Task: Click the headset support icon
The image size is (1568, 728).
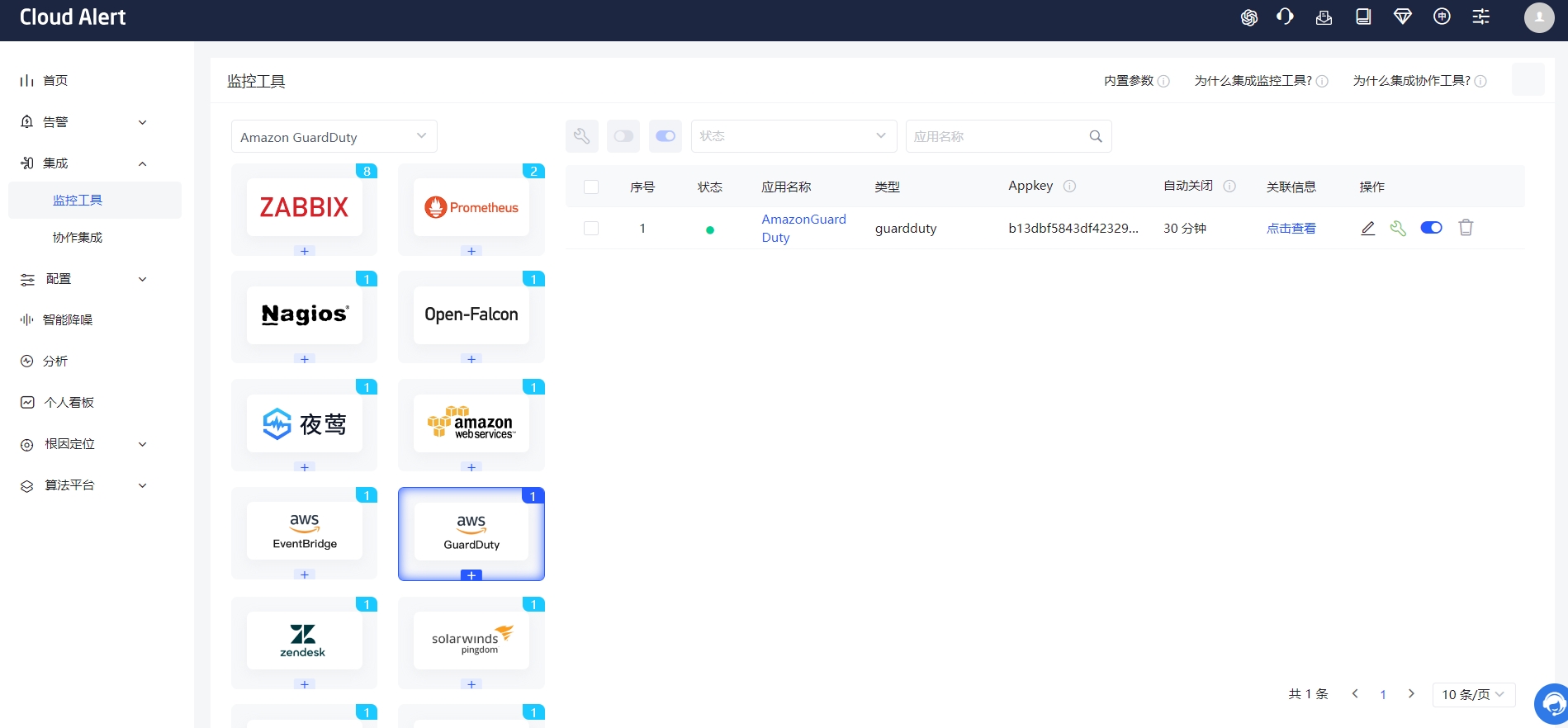Action: 1285,17
